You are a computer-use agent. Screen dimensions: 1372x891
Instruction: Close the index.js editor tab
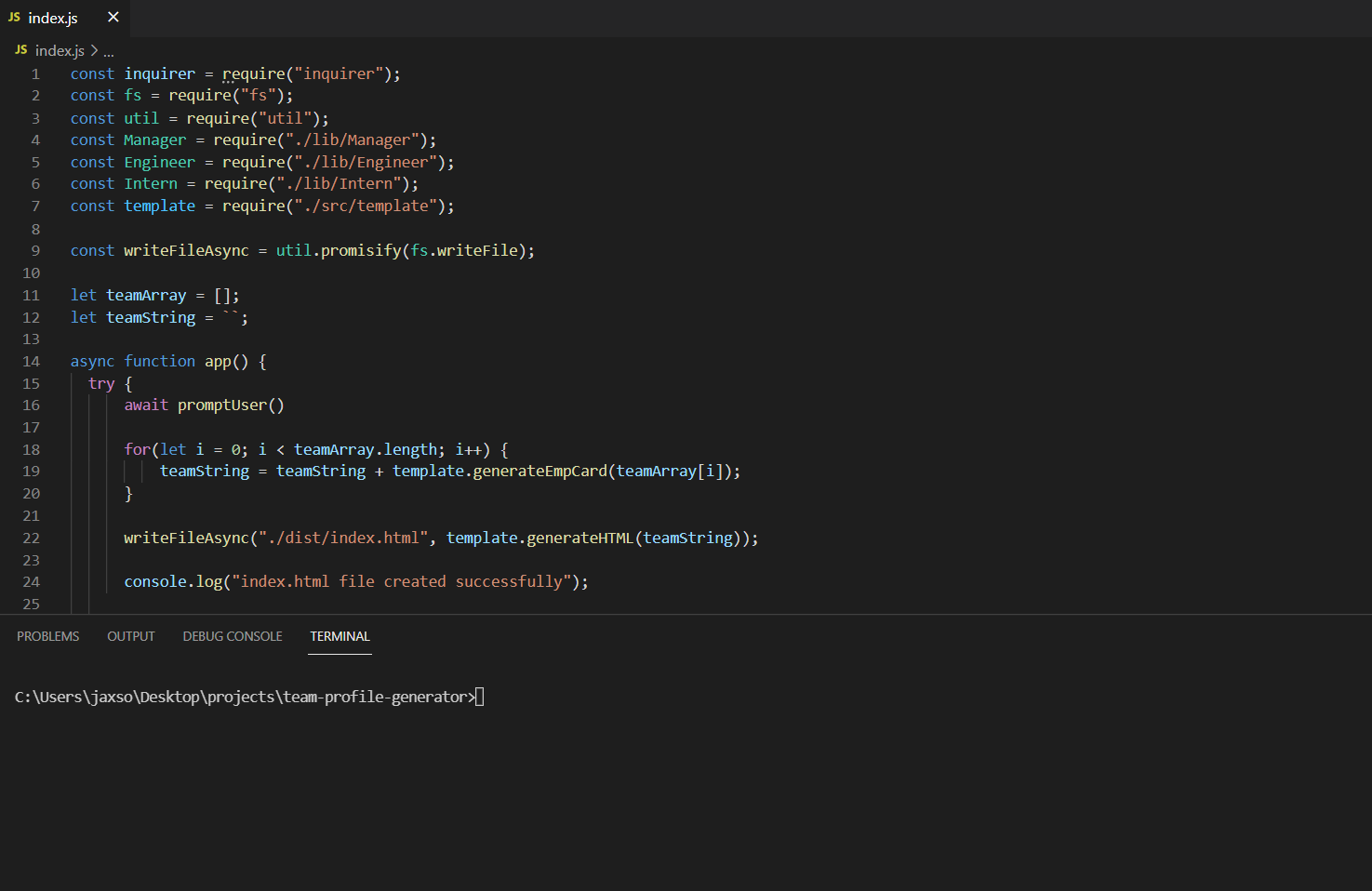113,16
